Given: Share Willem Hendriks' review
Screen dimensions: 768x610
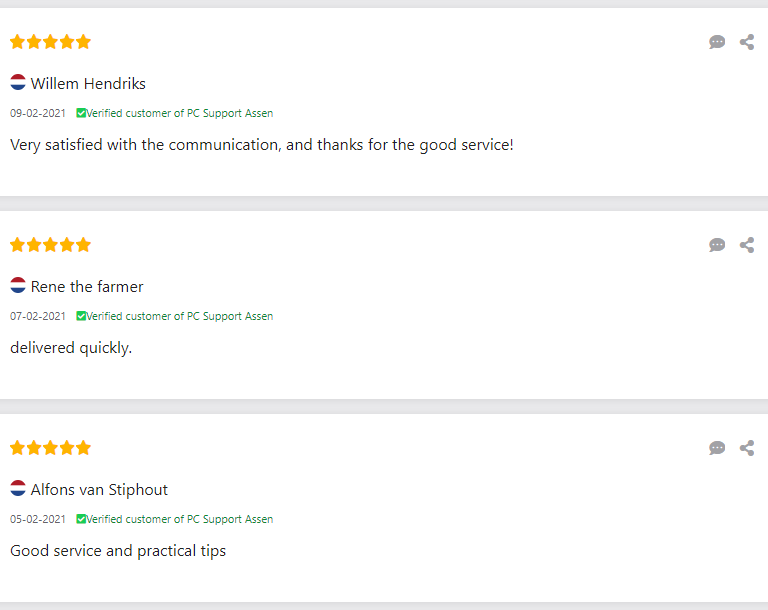Looking at the screenshot, I should coord(747,42).
